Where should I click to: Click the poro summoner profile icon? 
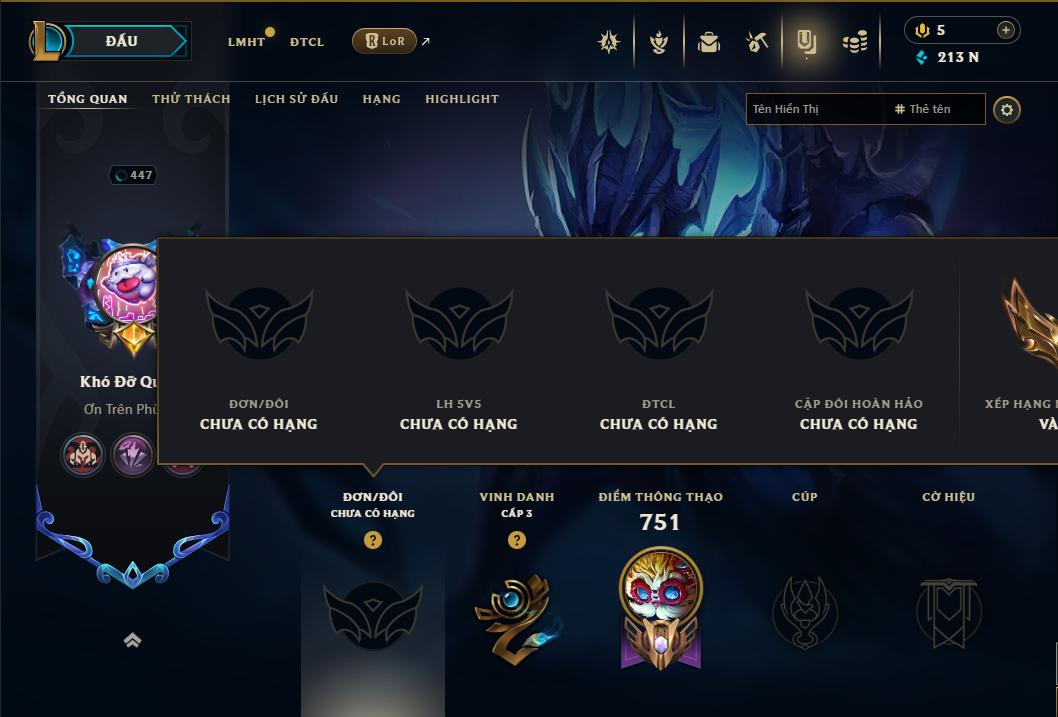(x=128, y=283)
